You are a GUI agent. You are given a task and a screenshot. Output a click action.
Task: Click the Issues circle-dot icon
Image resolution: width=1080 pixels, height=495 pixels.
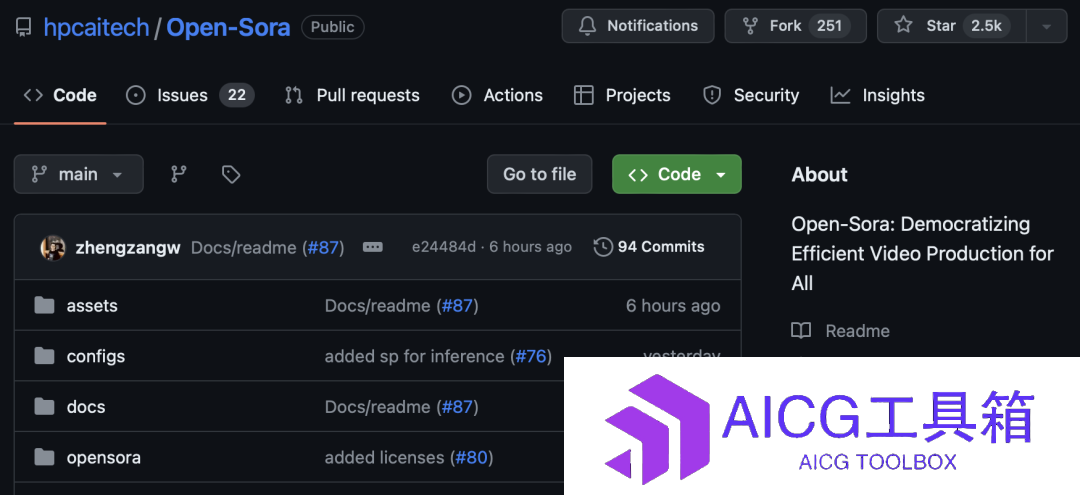point(136,95)
